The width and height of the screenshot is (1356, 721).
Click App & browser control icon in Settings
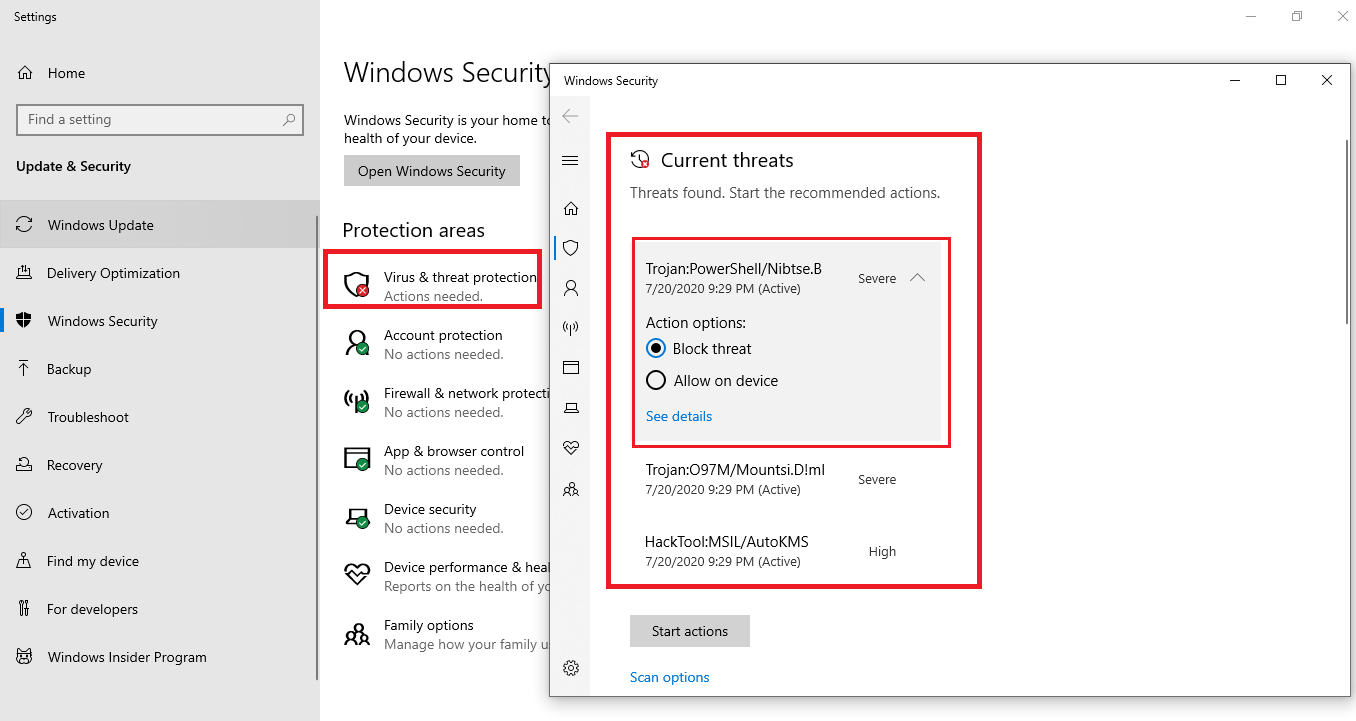[357, 460]
